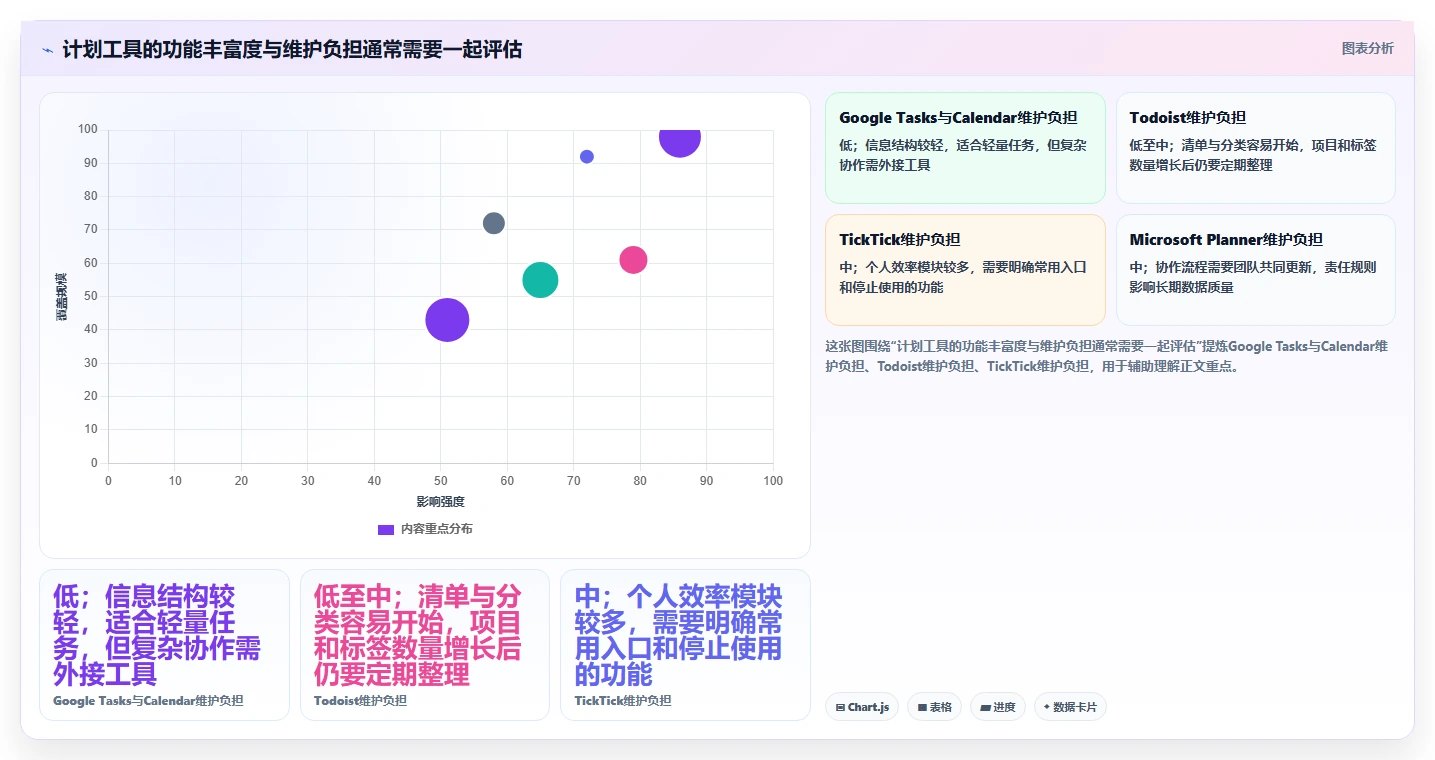This screenshot has width=1435, height=760.
Task: Click the lightning icon beside the title
Action: coord(47,50)
